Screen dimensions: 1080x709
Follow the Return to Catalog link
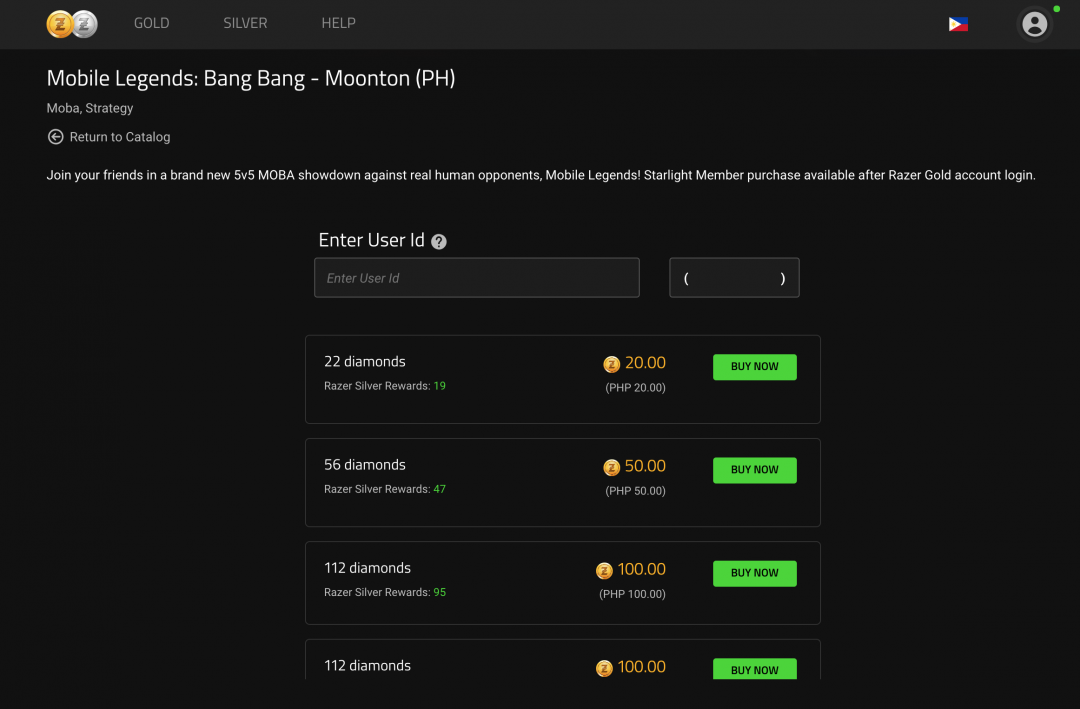120,136
